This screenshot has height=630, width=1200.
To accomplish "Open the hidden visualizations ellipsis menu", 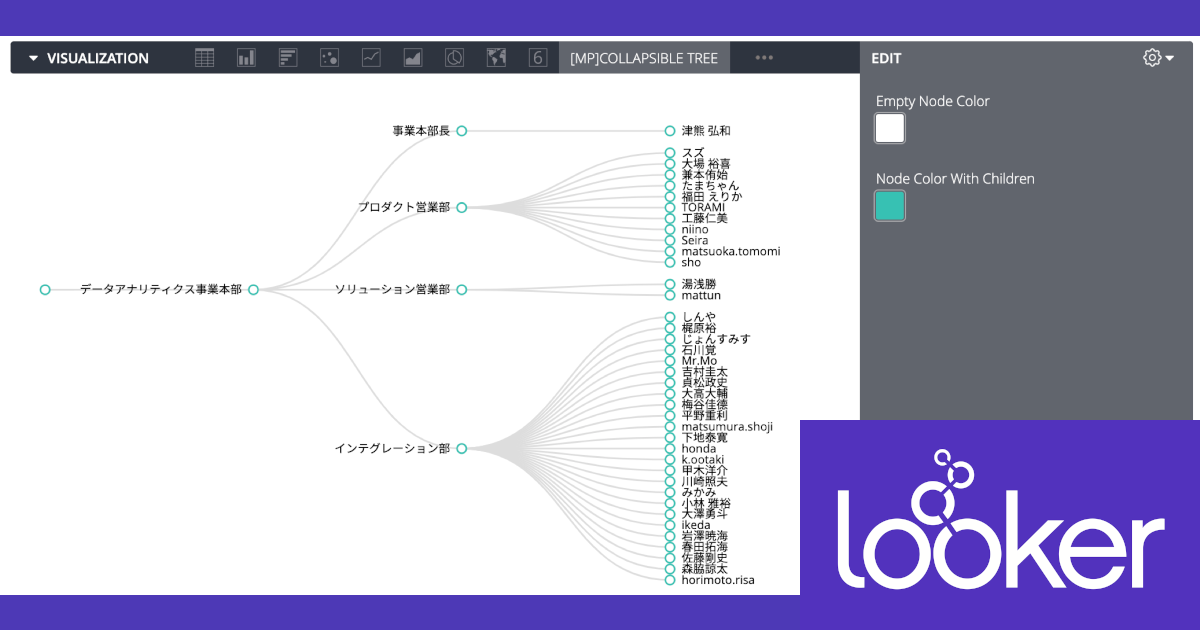I will [x=764, y=57].
